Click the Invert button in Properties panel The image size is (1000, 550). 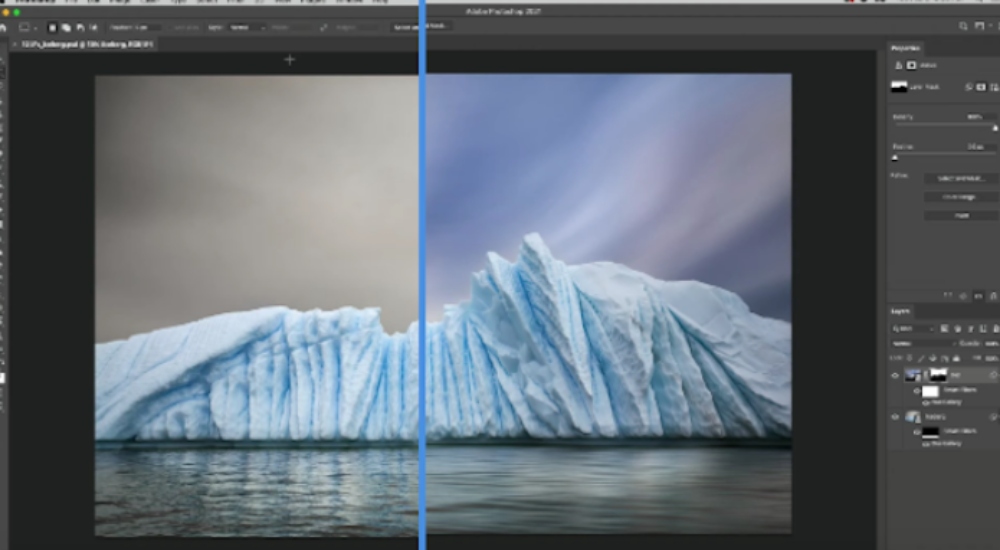(x=960, y=215)
